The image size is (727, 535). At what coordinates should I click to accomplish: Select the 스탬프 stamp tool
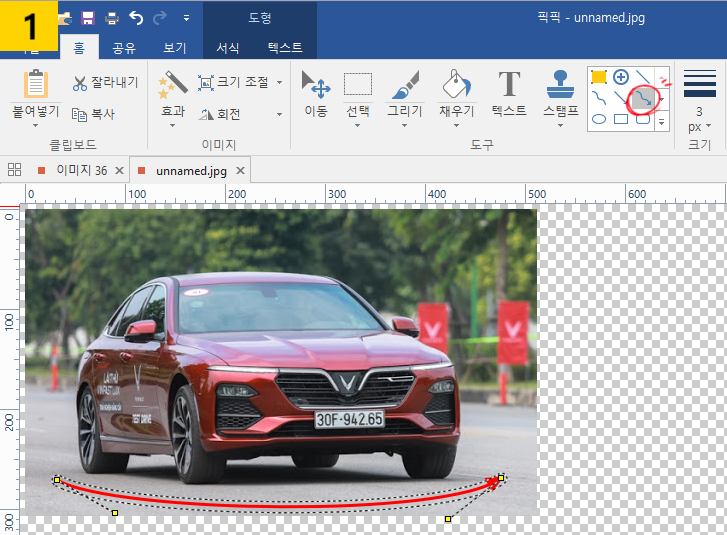pyautogui.click(x=561, y=84)
